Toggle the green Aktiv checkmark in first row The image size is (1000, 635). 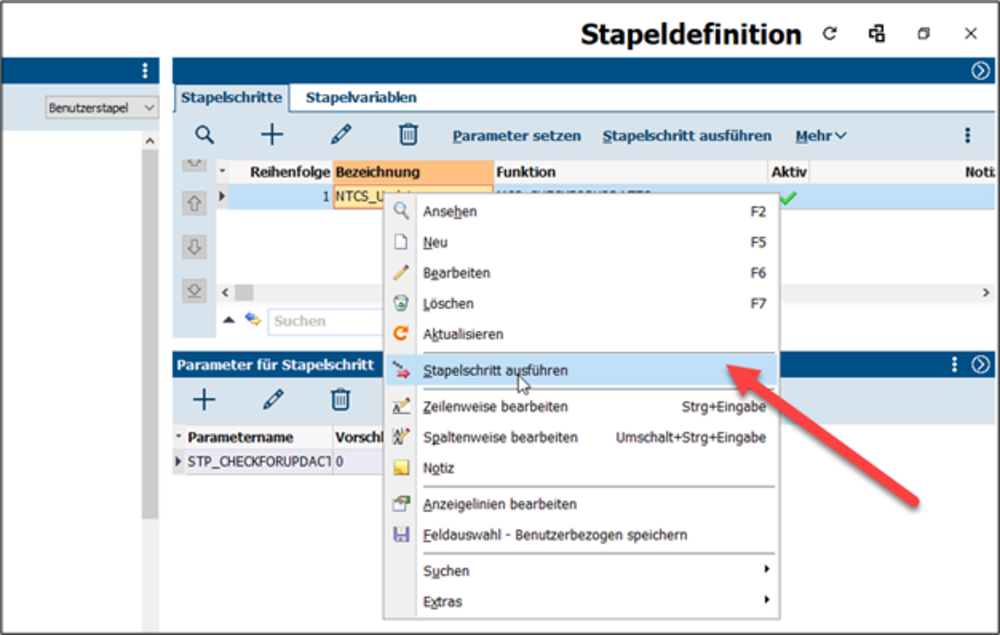788,198
